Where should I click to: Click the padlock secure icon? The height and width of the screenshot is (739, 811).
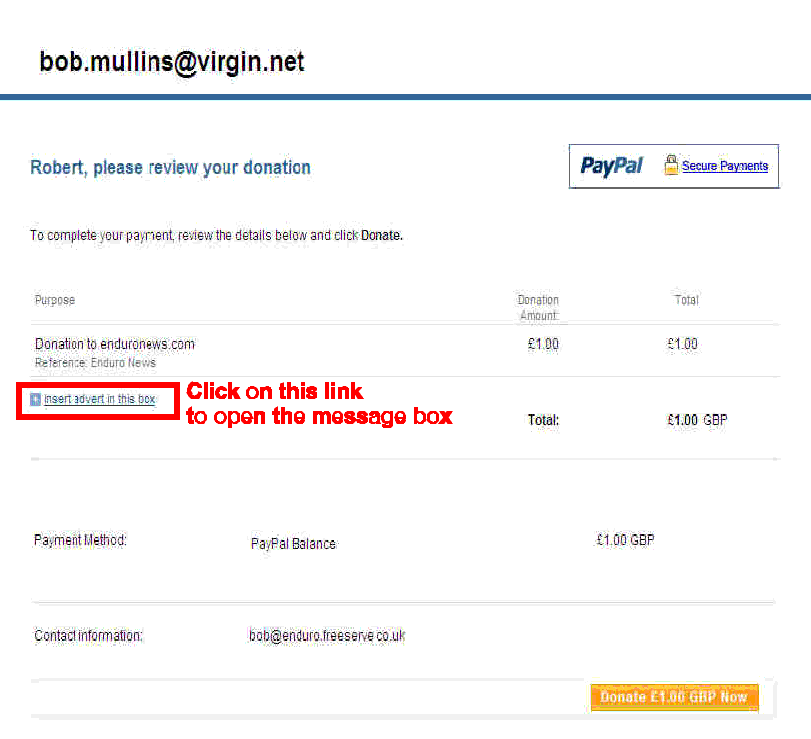(x=671, y=165)
